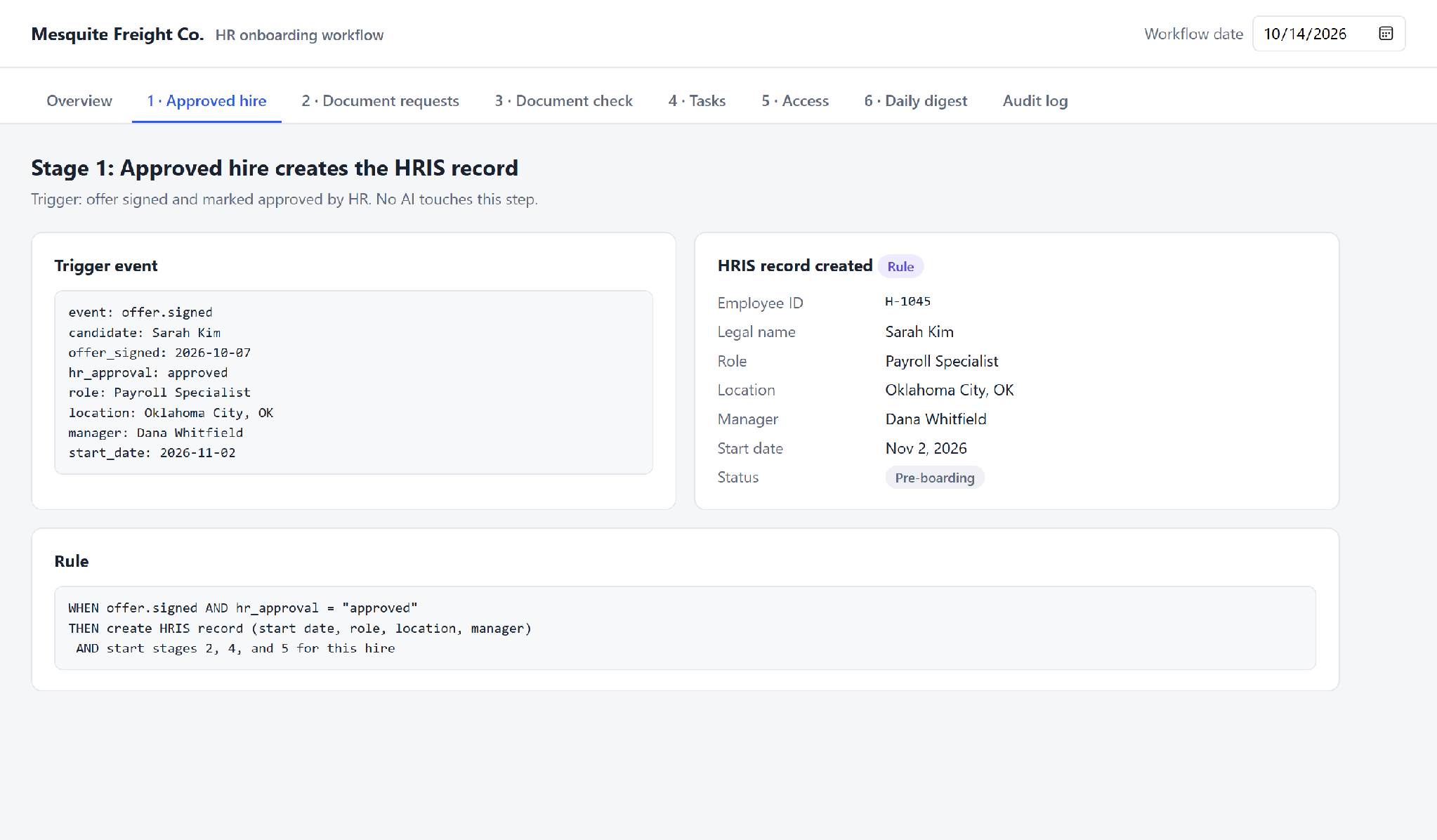Screen dimensions: 1437x840
Task: Click the offer_signed: 2026-10-07 line
Action: click(159, 353)
